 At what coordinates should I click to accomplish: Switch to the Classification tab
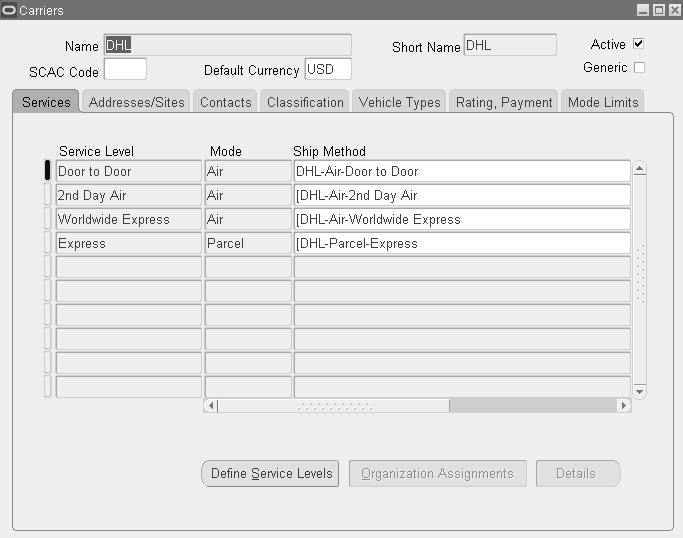pyautogui.click(x=305, y=102)
